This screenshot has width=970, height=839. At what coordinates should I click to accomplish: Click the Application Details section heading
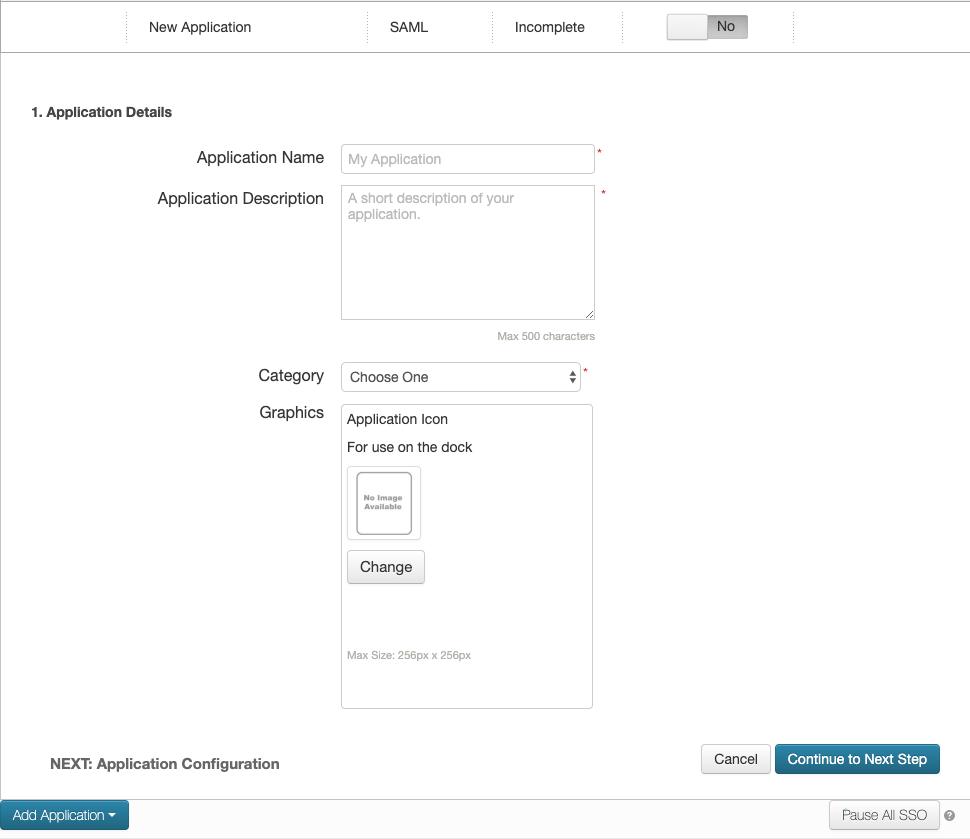101,113
